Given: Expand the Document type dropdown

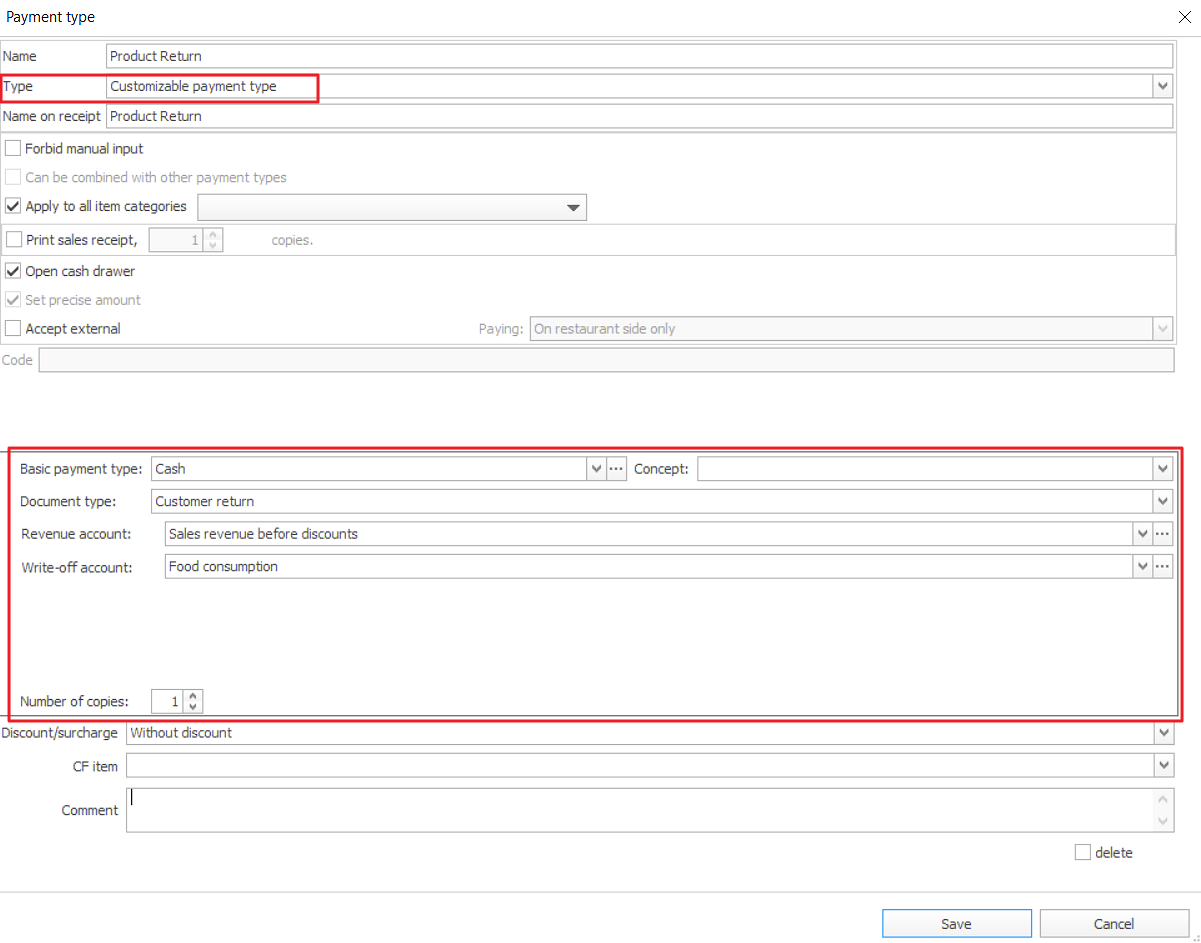Looking at the screenshot, I should (x=1162, y=502).
